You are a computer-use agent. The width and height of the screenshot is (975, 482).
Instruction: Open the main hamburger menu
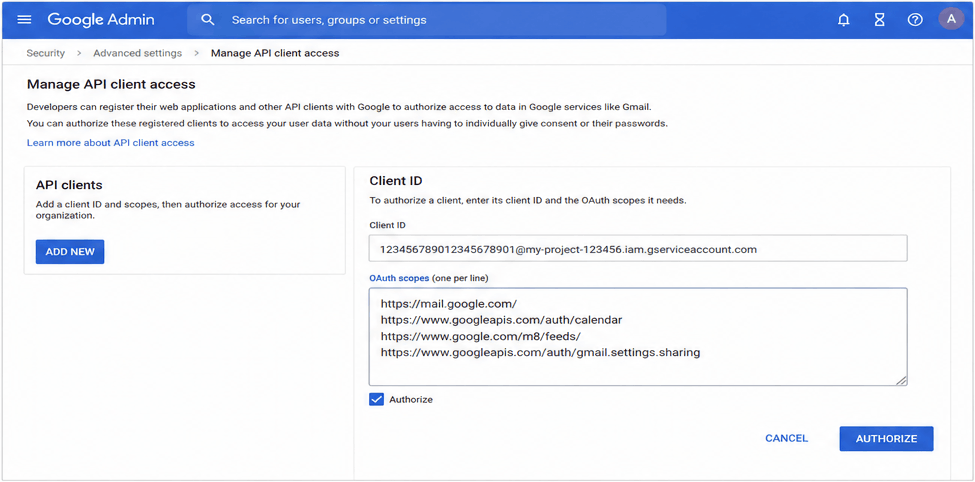(24, 19)
